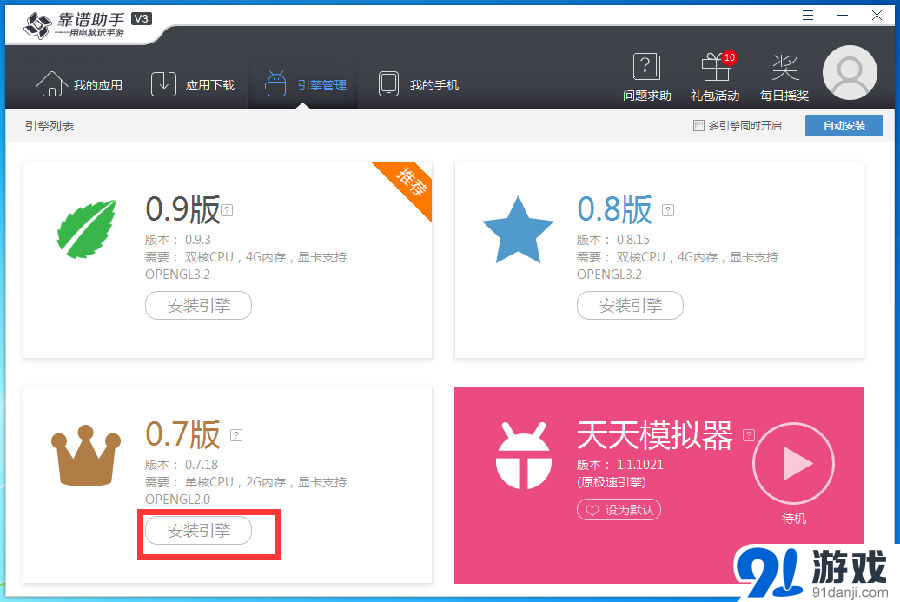The width and height of the screenshot is (900, 602).
Task: Open 礼包活动 gift icon
Action: pos(715,77)
